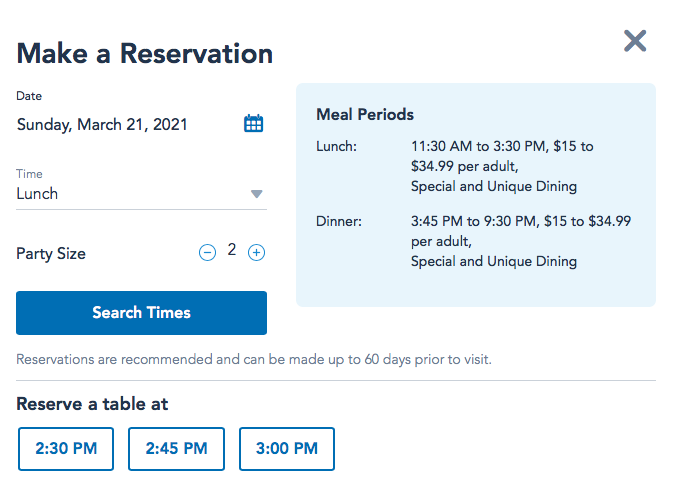
Task: Click the Sunday, March 21, 2021 date field
Action: (x=102, y=125)
